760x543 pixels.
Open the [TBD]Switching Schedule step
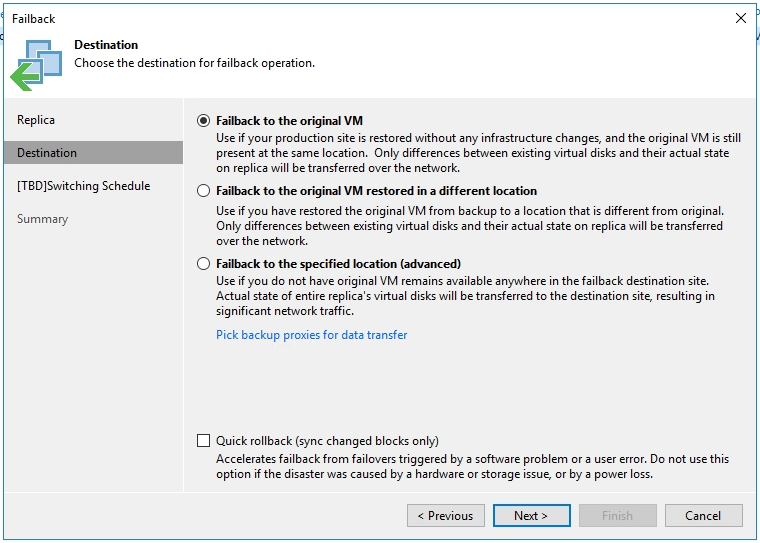[x=83, y=186]
